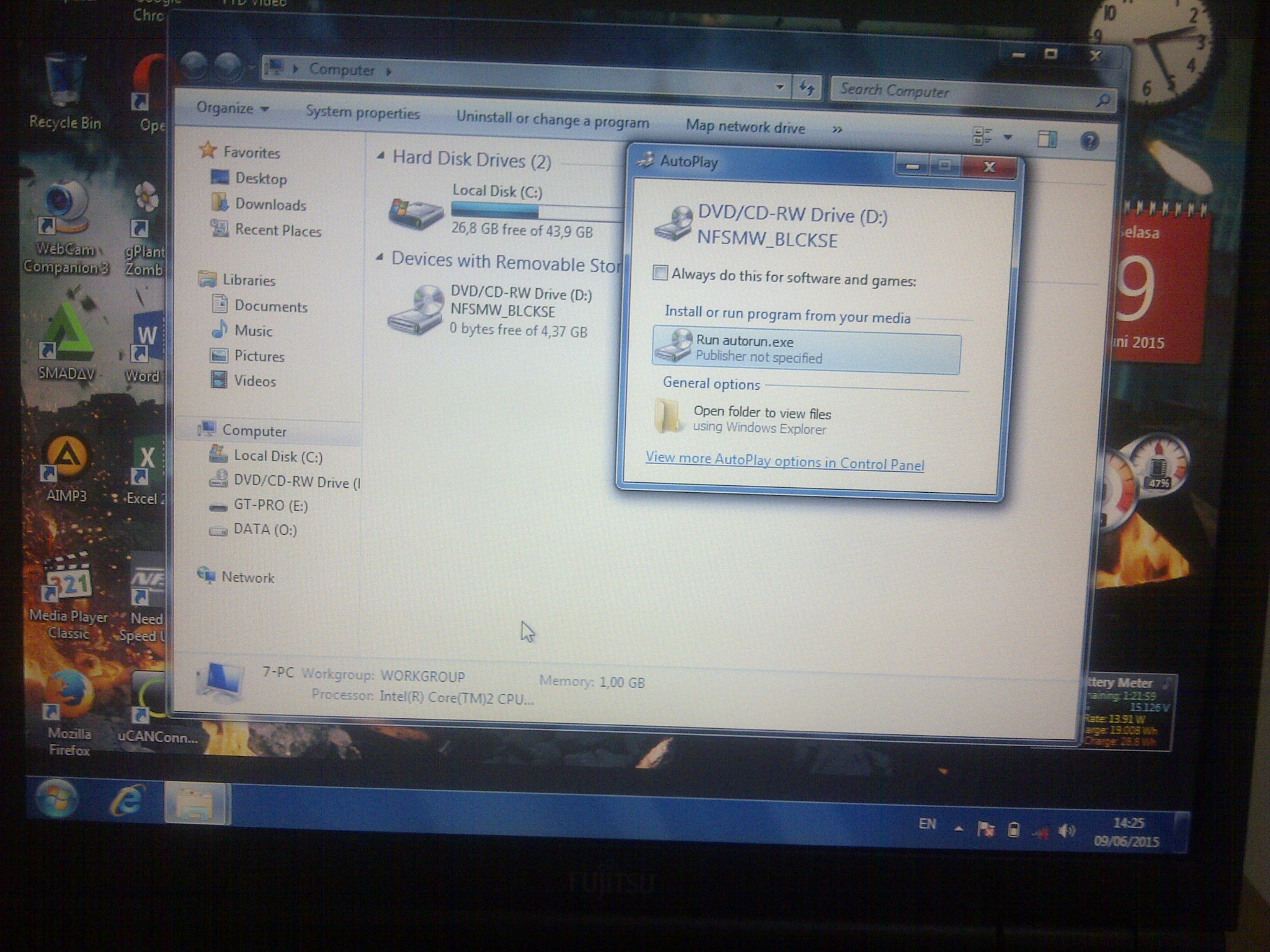Launch Internet Explorer from taskbar
Screen dimensions: 1270x952
[128, 800]
